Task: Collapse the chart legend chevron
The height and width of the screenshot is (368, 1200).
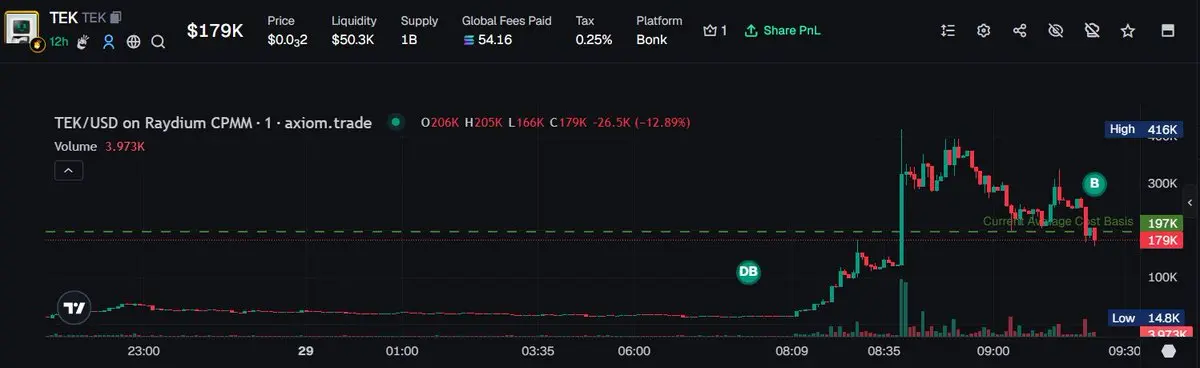Action: [68, 171]
